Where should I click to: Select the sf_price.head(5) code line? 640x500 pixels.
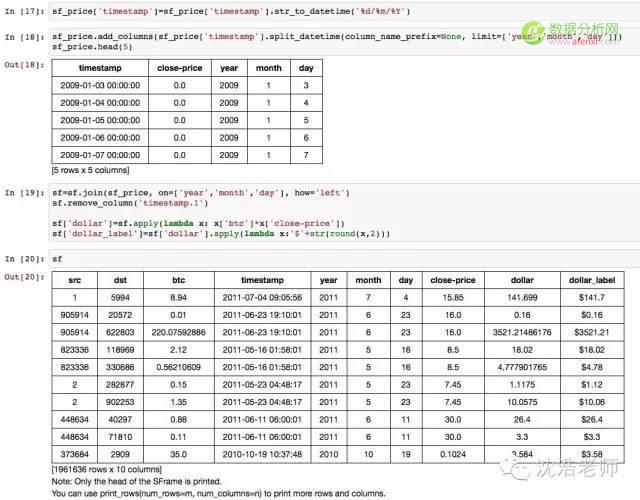(x=92, y=47)
